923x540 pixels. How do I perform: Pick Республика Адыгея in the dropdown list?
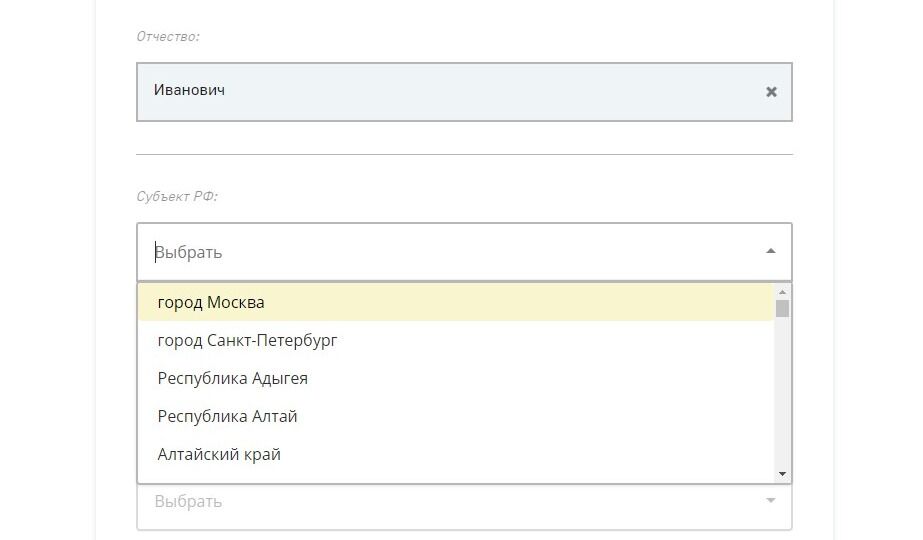(456, 378)
